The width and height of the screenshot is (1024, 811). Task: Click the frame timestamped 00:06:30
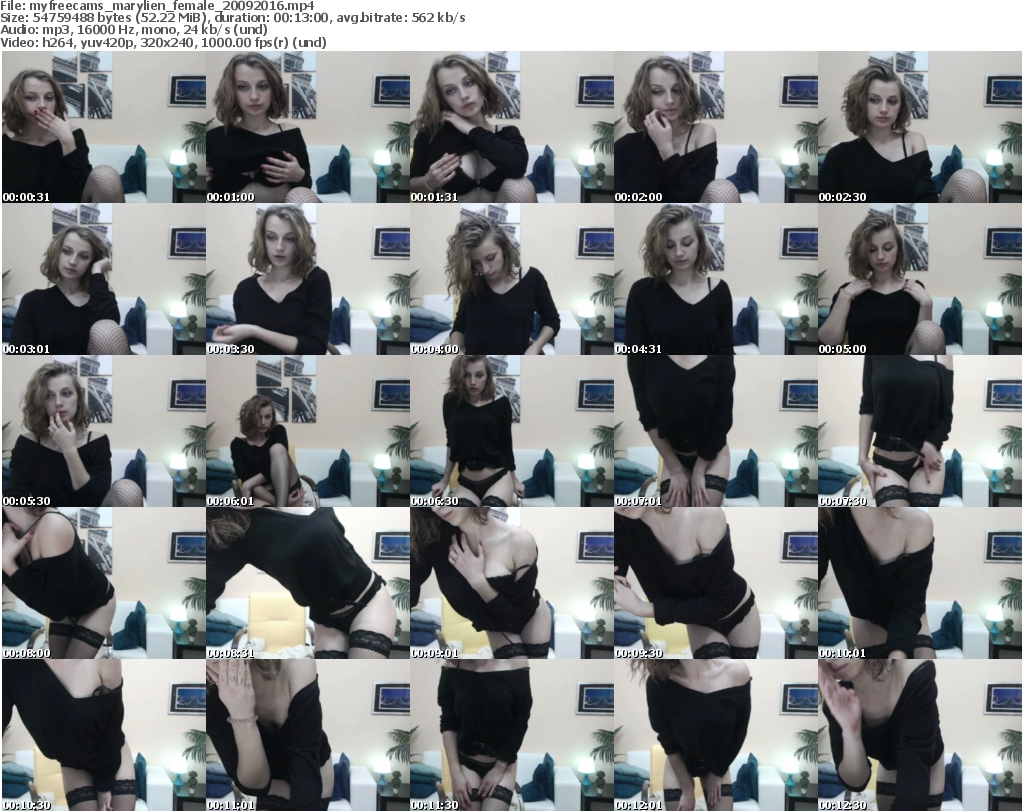pyautogui.click(x=511, y=432)
